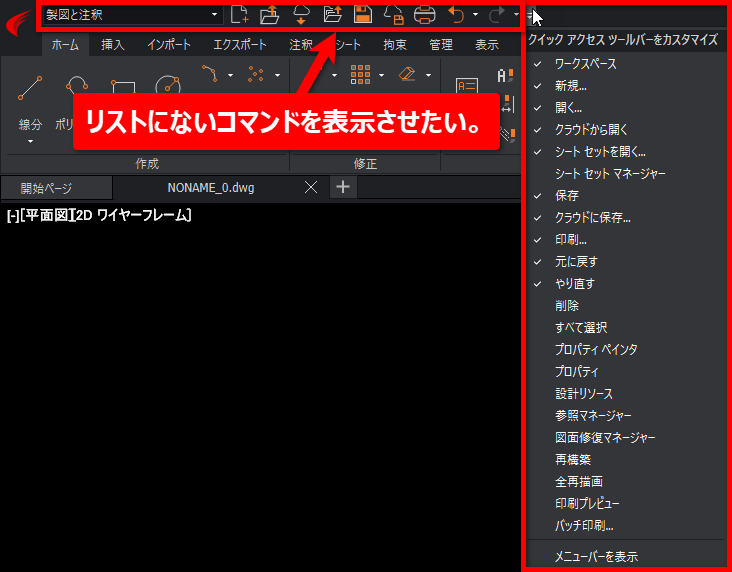732x572 pixels.
Task: Click the array grid pattern icon
Action: pyautogui.click(x=360, y=74)
